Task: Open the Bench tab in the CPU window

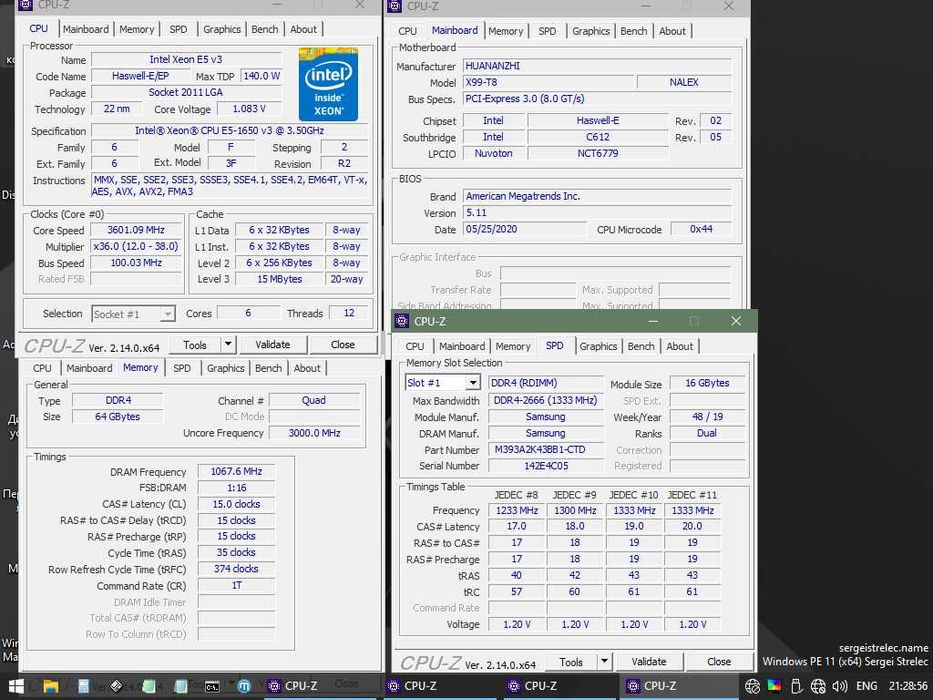Action: tap(265, 29)
